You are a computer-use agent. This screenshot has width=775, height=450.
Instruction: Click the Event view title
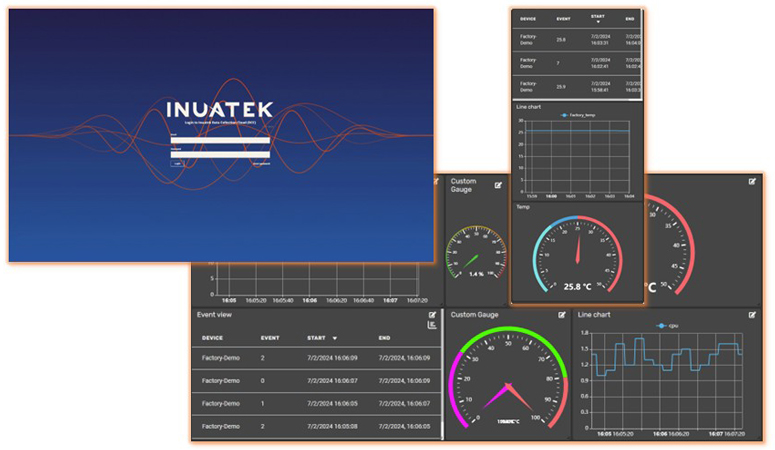click(214, 315)
